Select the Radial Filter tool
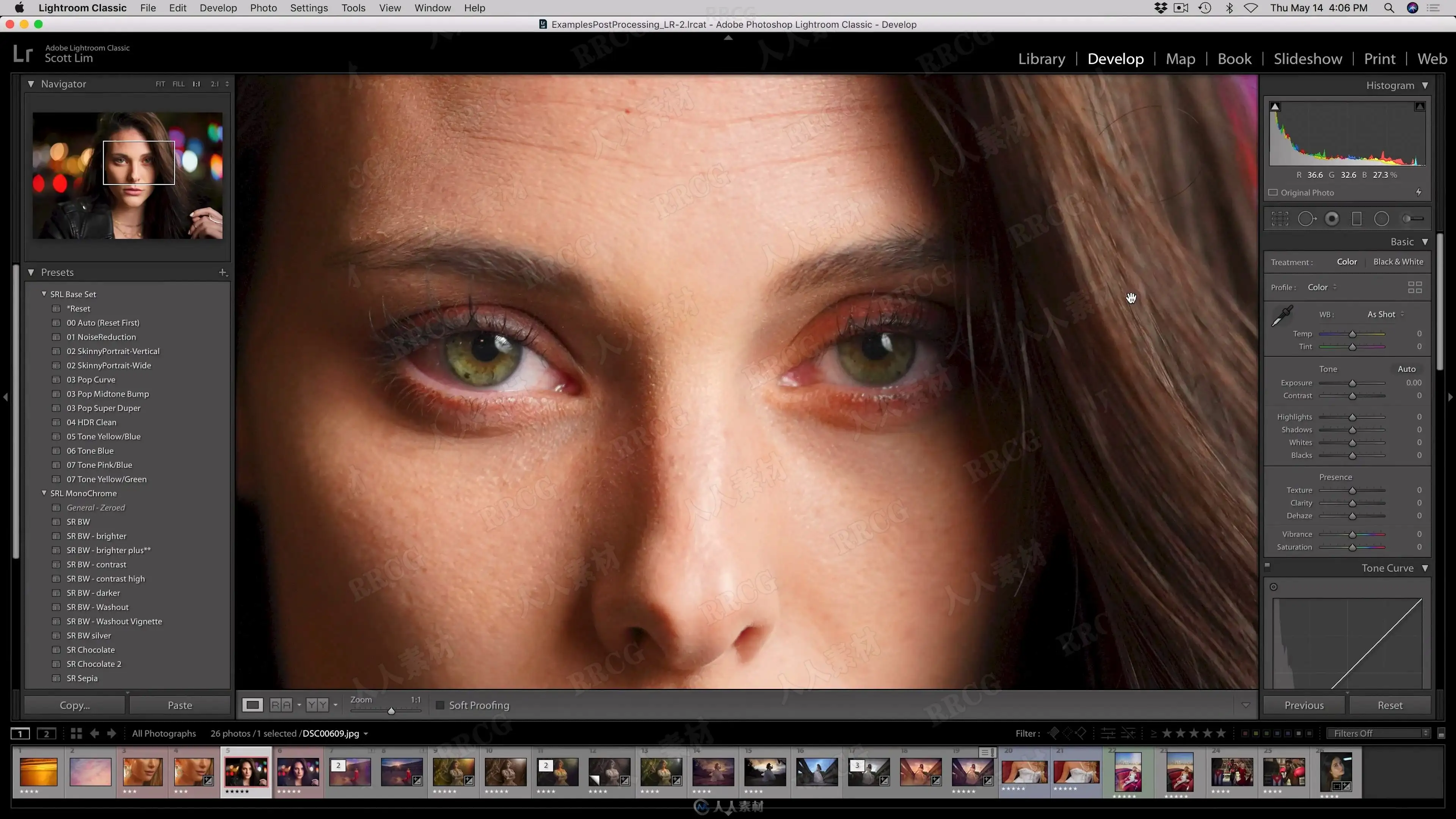The width and height of the screenshot is (1456, 819). tap(1381, 219)
